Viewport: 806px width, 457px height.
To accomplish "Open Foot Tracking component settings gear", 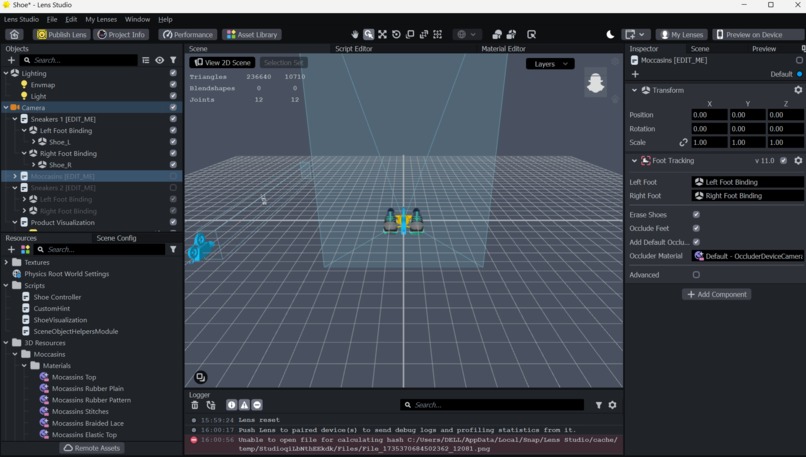I will pos(798,160).
